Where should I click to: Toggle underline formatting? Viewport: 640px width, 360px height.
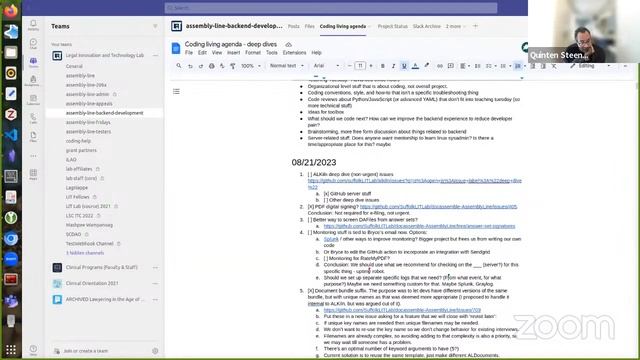(404, 66)
